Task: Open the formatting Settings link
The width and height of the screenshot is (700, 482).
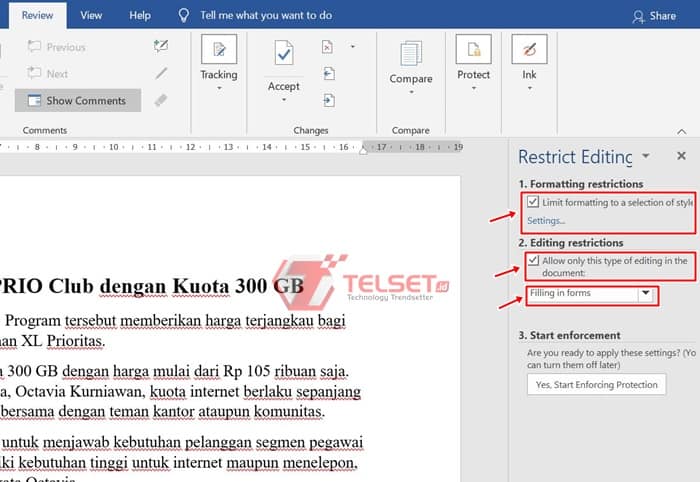Action: [546, 220]
